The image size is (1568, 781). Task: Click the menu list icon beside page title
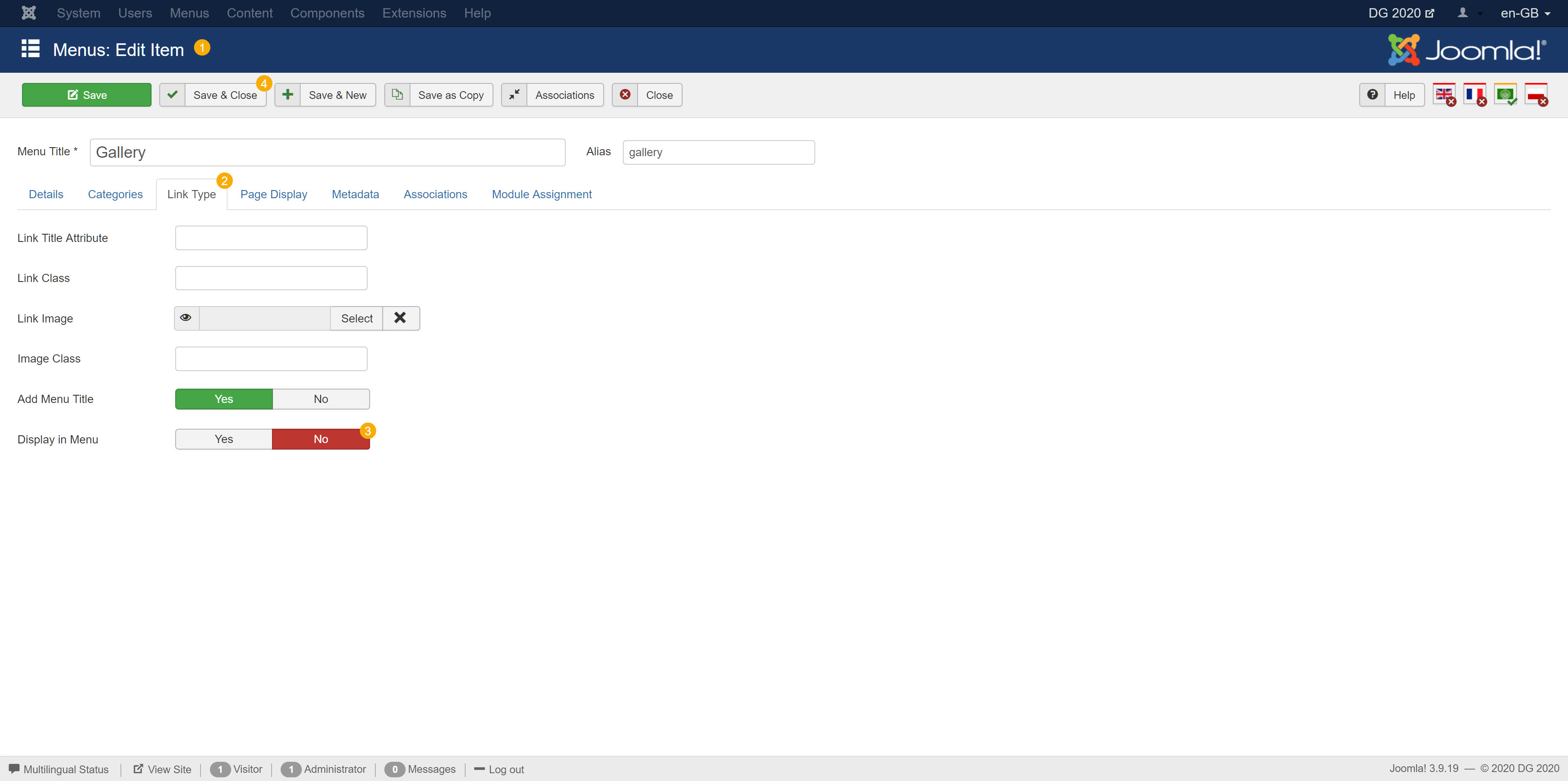tap(31, 49)
